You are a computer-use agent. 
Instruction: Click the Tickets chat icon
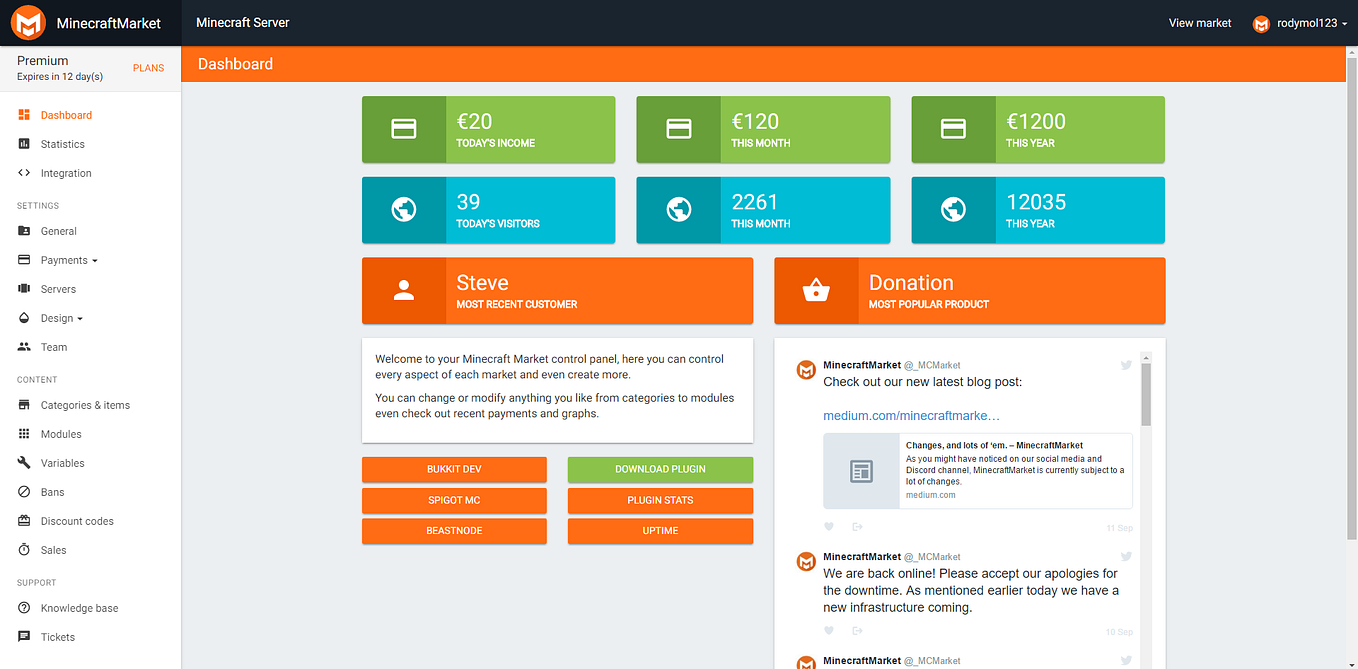coord(24,637)
